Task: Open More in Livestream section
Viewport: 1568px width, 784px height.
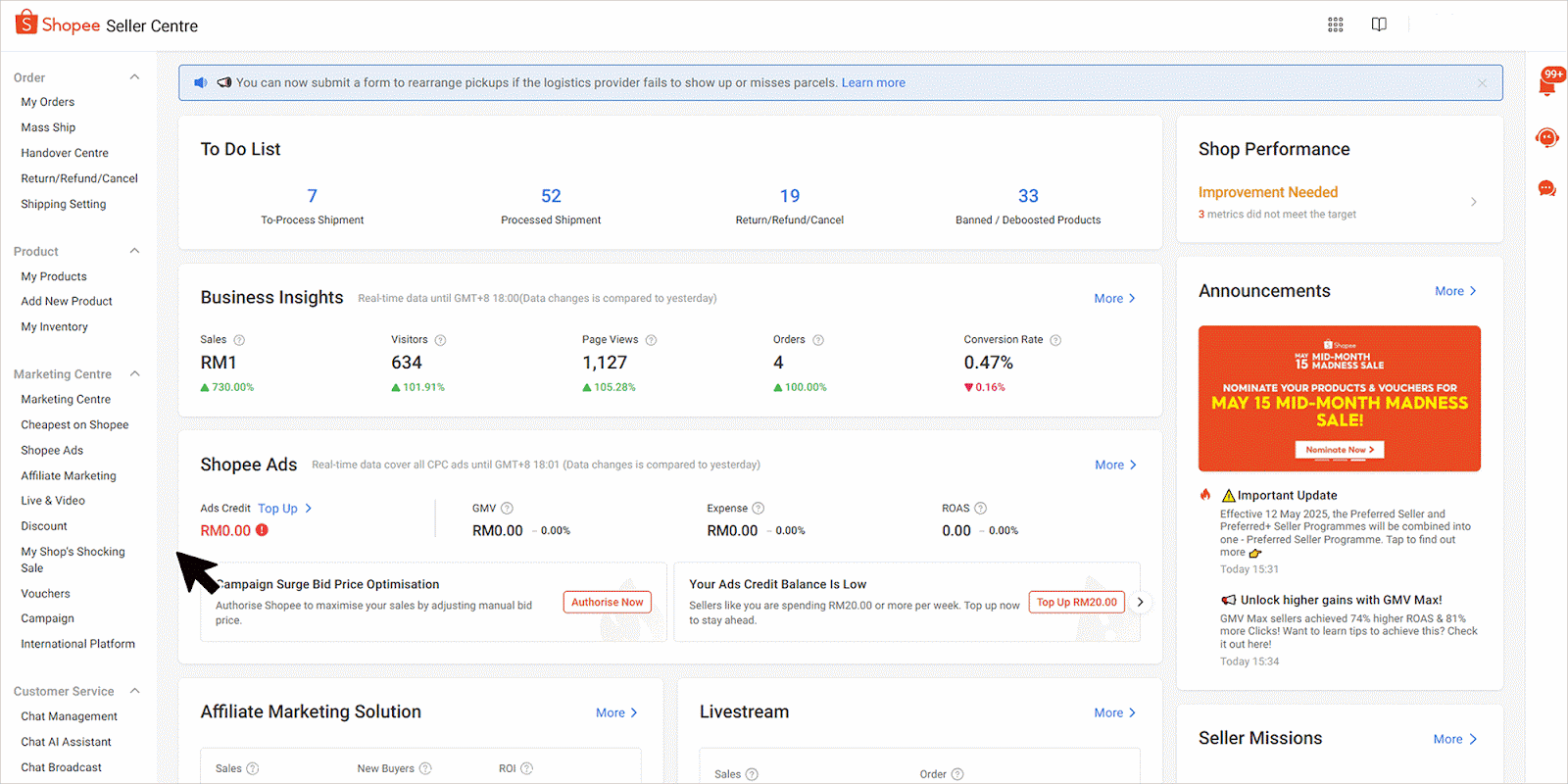Action: pyautogui.click(x=1115, y=712)
